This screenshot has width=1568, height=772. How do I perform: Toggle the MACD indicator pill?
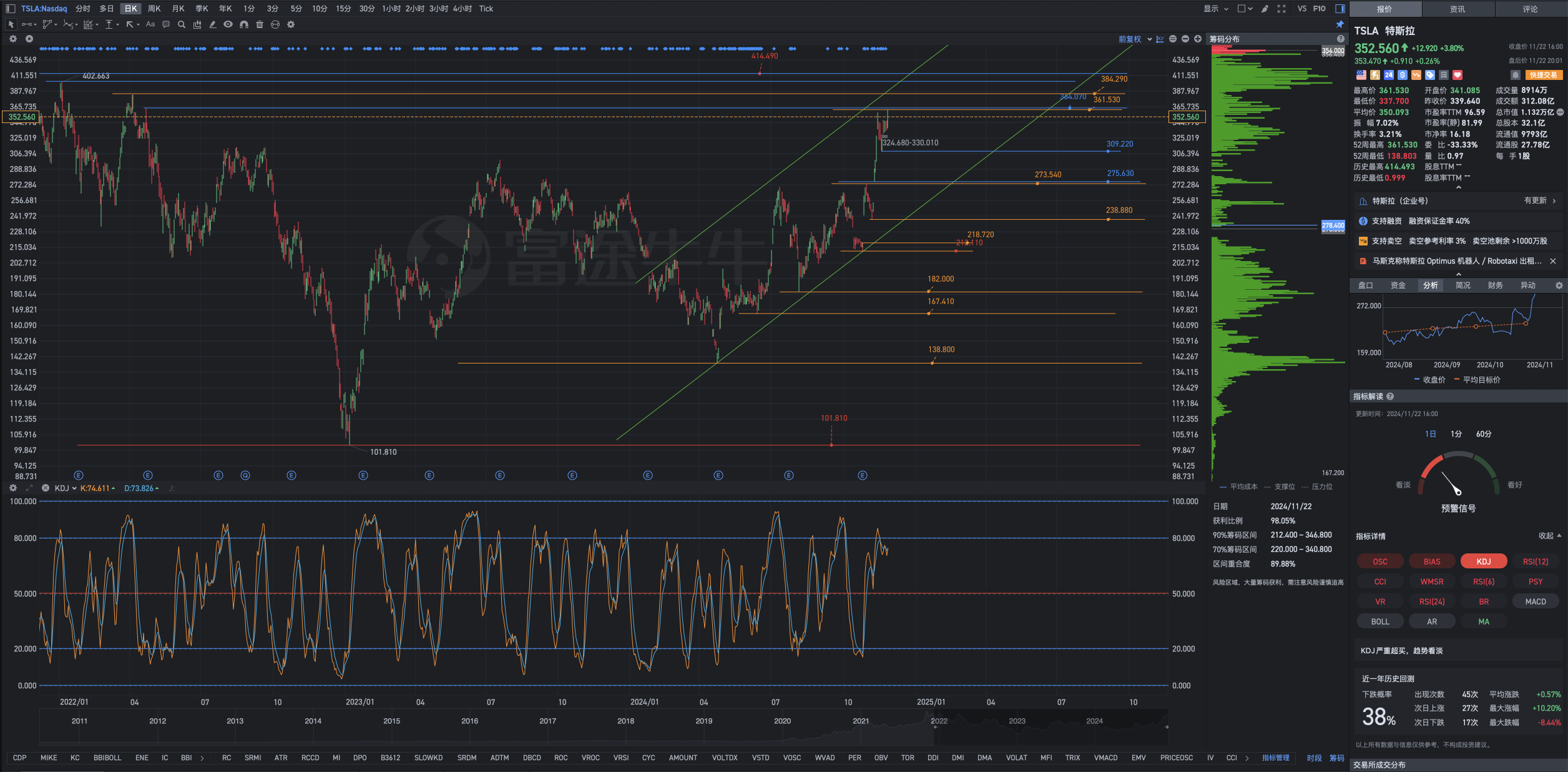click(1536, 601)
